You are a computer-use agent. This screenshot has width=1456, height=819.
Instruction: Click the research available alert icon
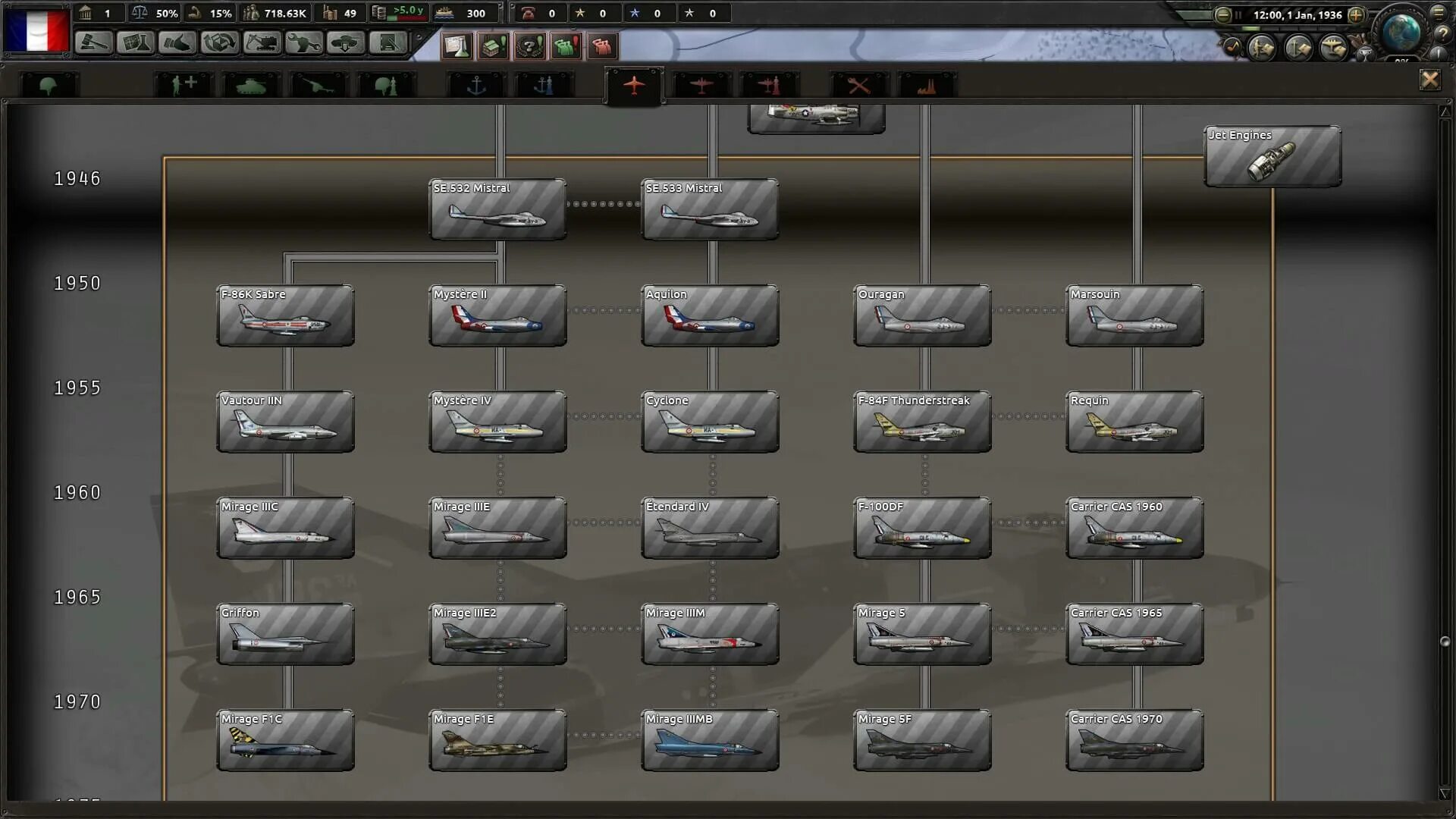coord(457,46)
